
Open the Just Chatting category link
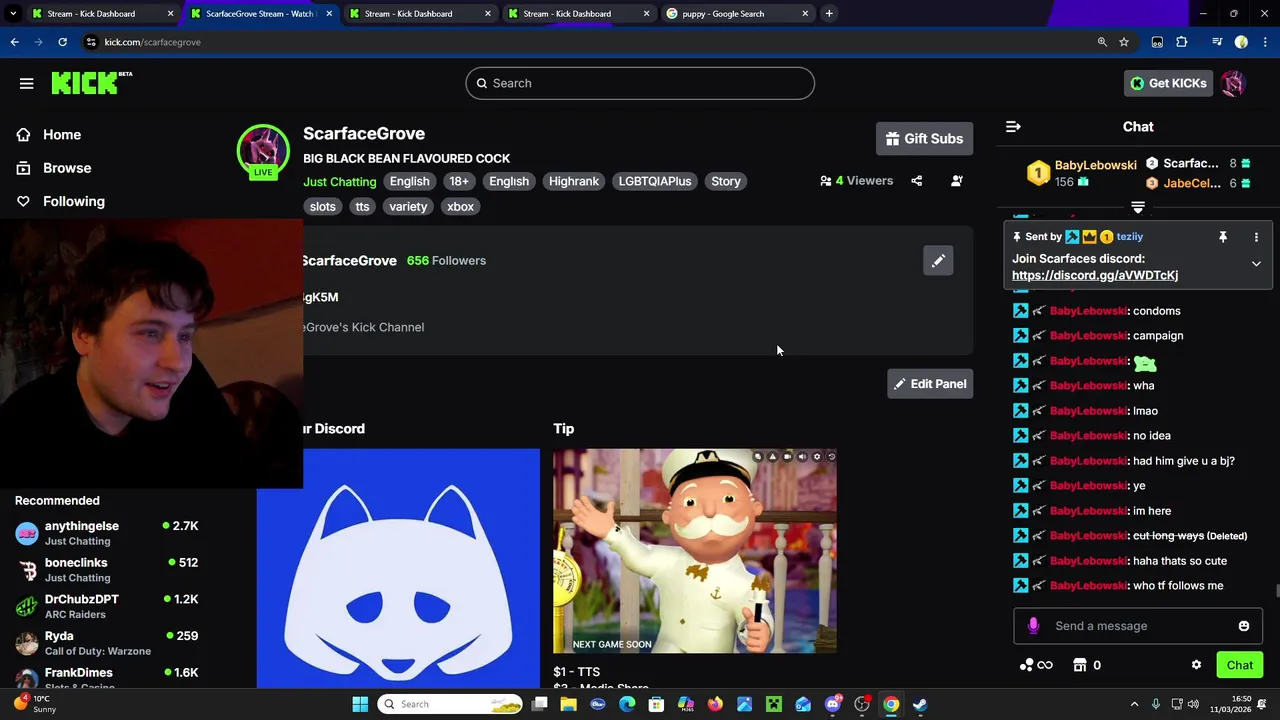[340, 181]
